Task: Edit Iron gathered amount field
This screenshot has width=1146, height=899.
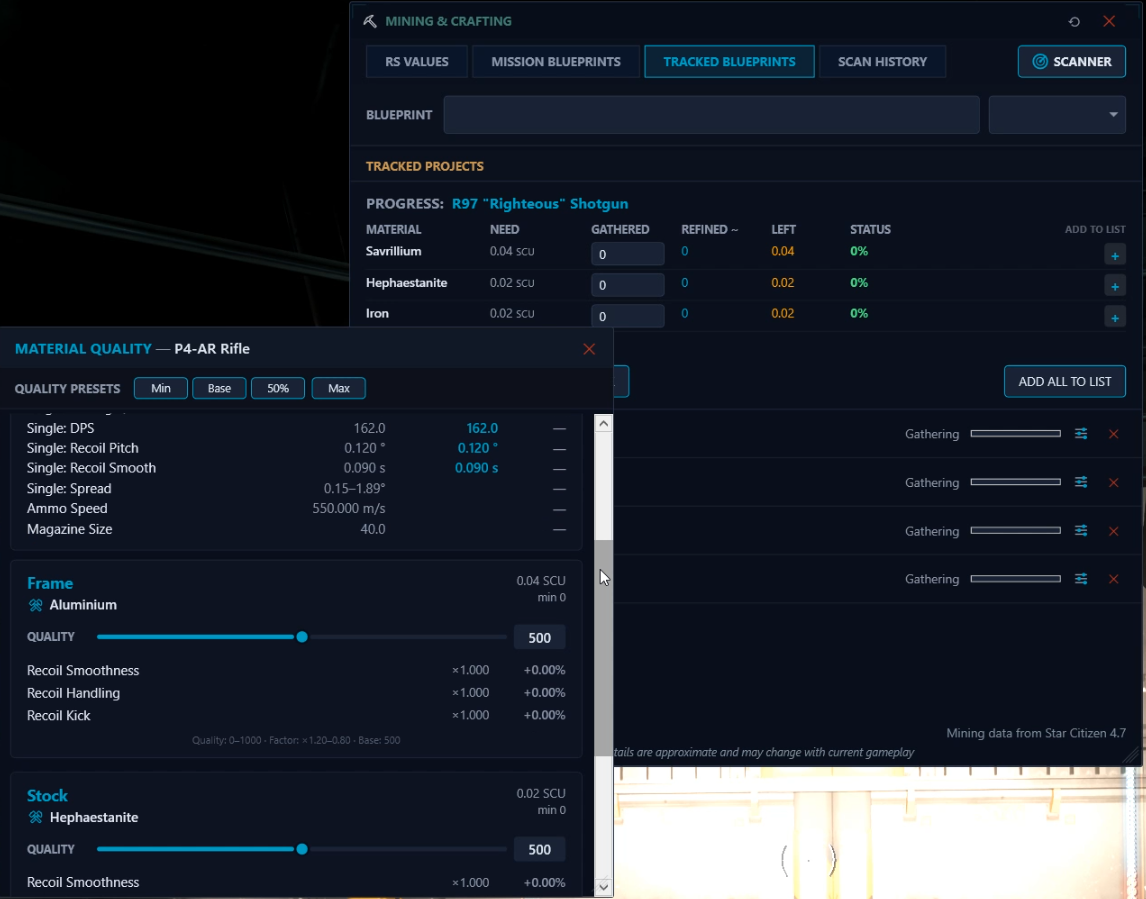Action: coord(627,316)
